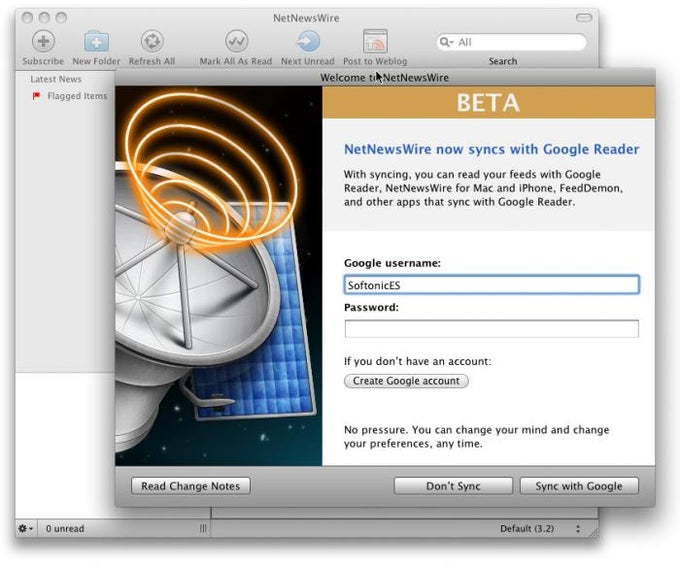Click the zoom button of NetNewsWire window
The image size is (680, 568).
pyautogui.click(x=61, y=17)
